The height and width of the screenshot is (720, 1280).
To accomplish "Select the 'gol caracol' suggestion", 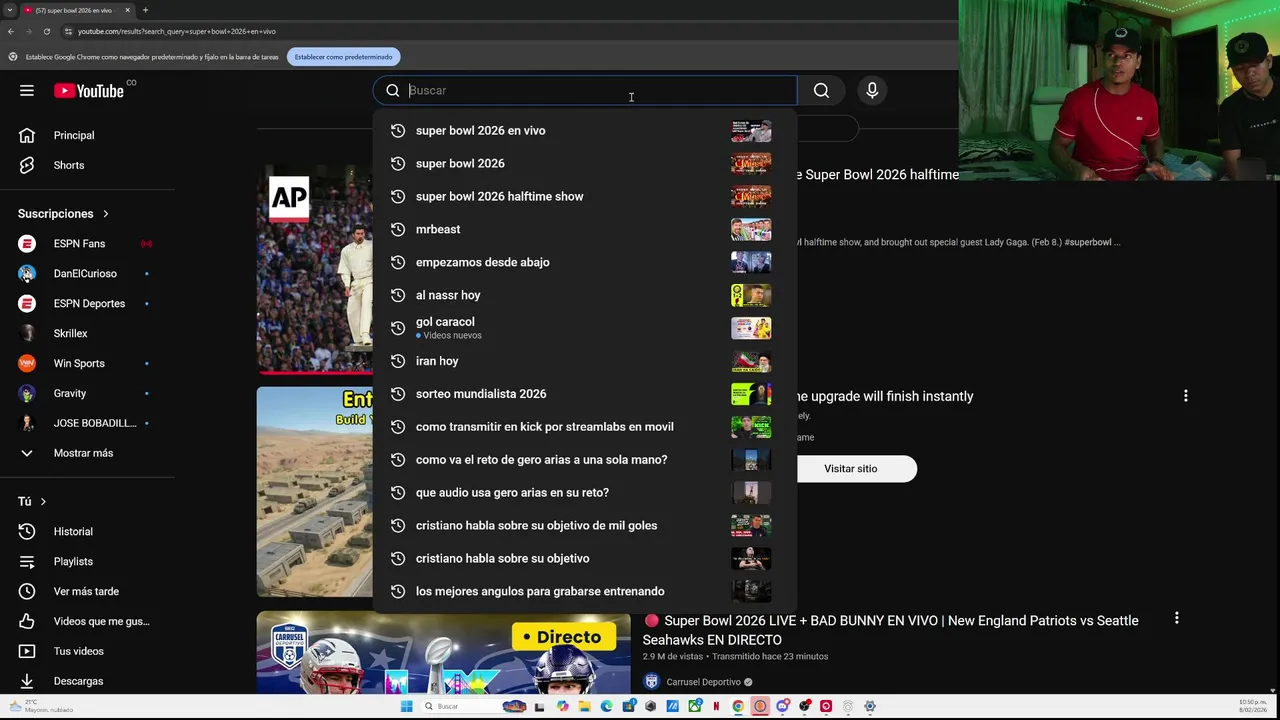I will point(585,328).
